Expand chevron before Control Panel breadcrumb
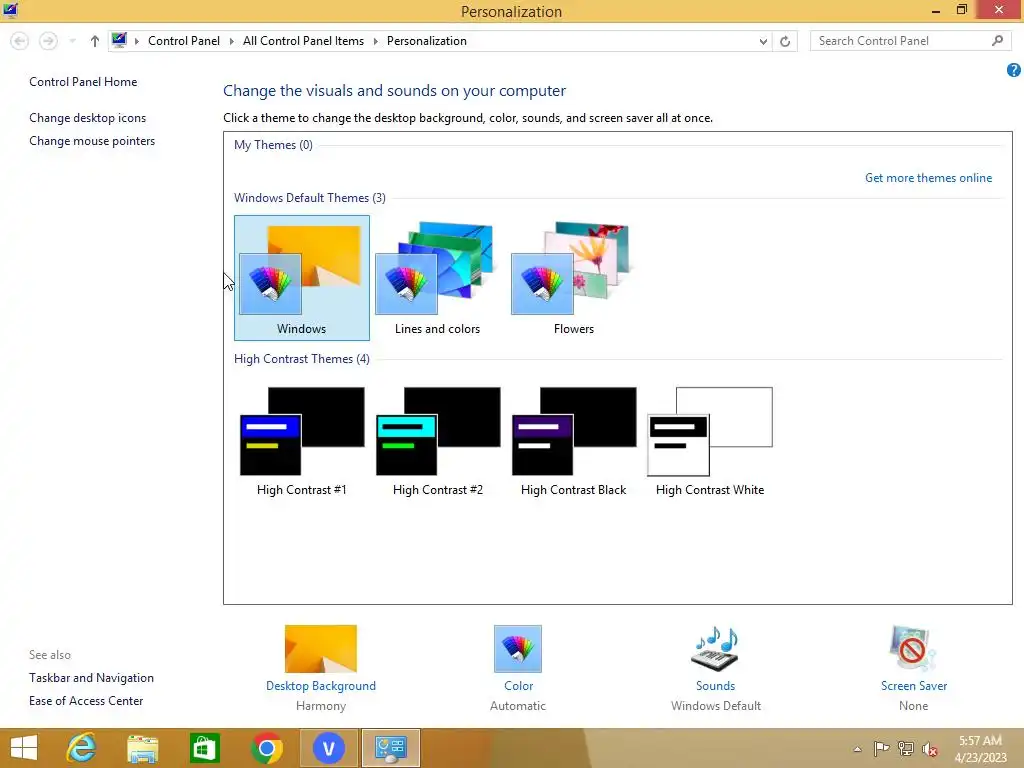Image resolution: width=1024 pixels, height=768 pixels. [136, 41]
